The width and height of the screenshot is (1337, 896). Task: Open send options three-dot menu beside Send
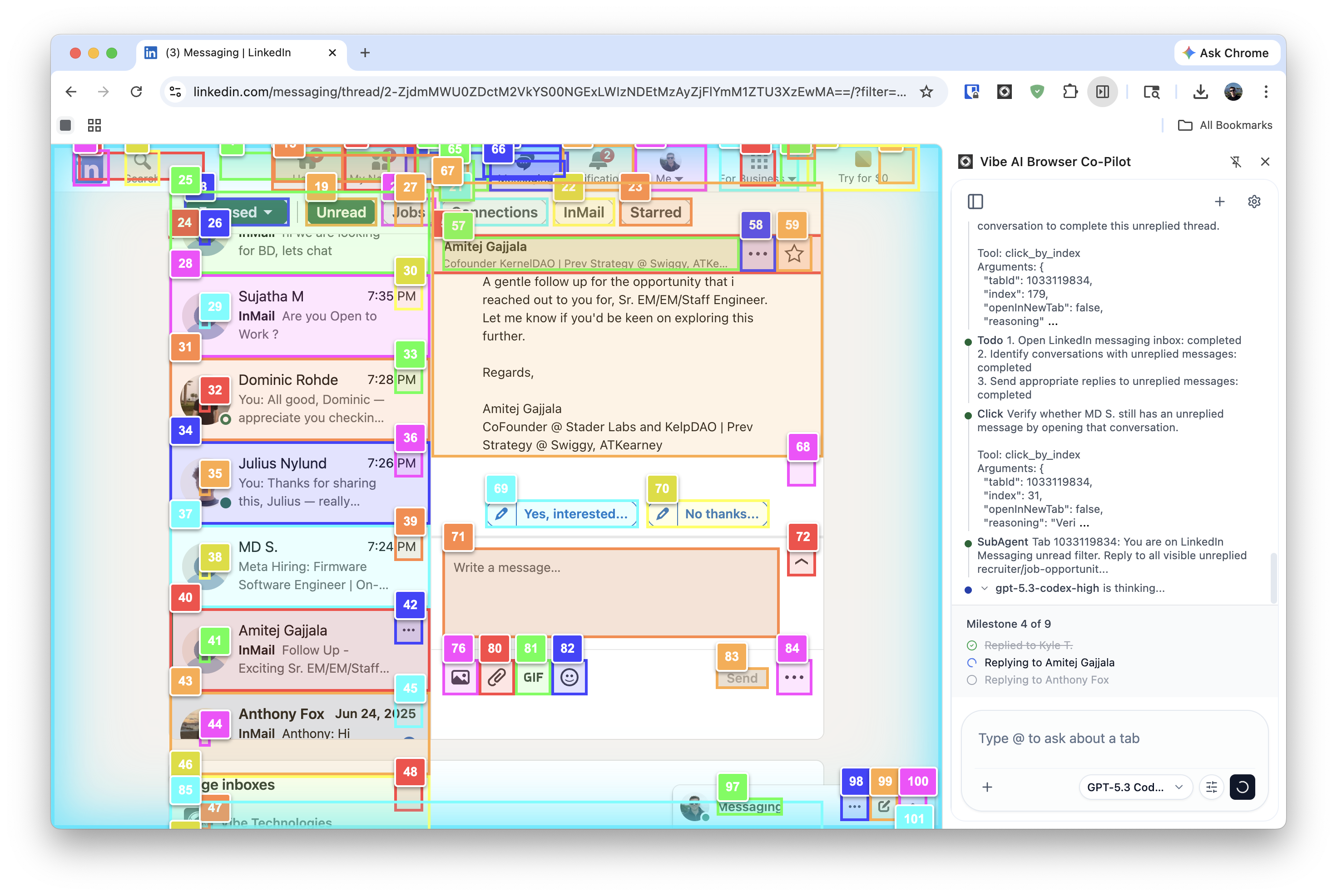click(794, 678)
